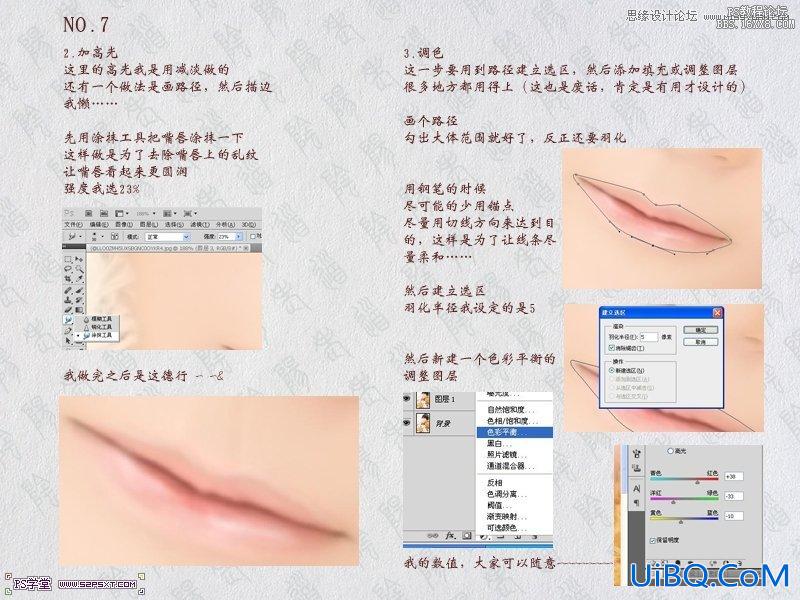The width and height of the screenshot is (800, 600).
Task: Add a layer mask via the mask icon
Action: click(467, 536)
